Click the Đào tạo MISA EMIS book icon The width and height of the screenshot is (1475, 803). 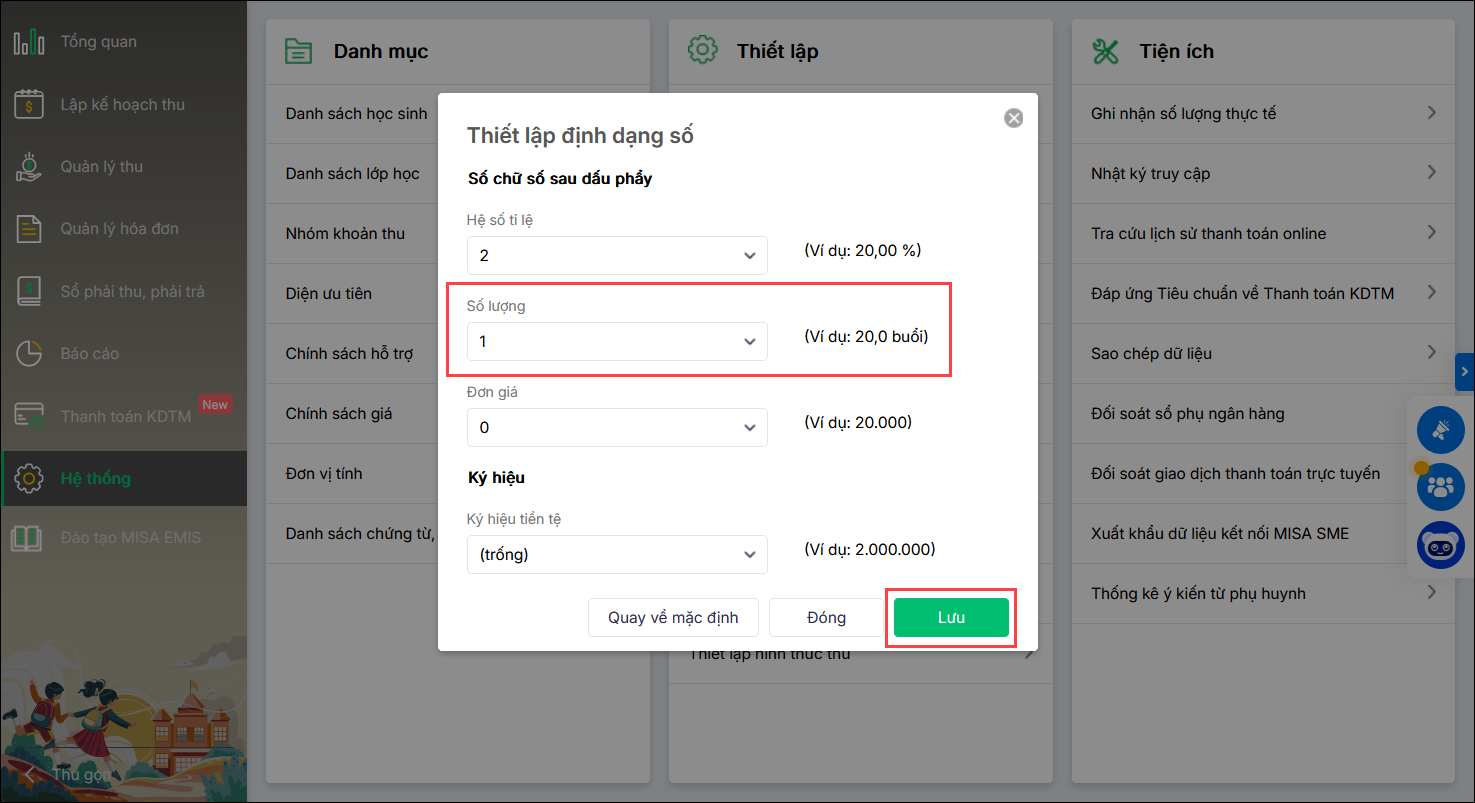pos(27,538)
